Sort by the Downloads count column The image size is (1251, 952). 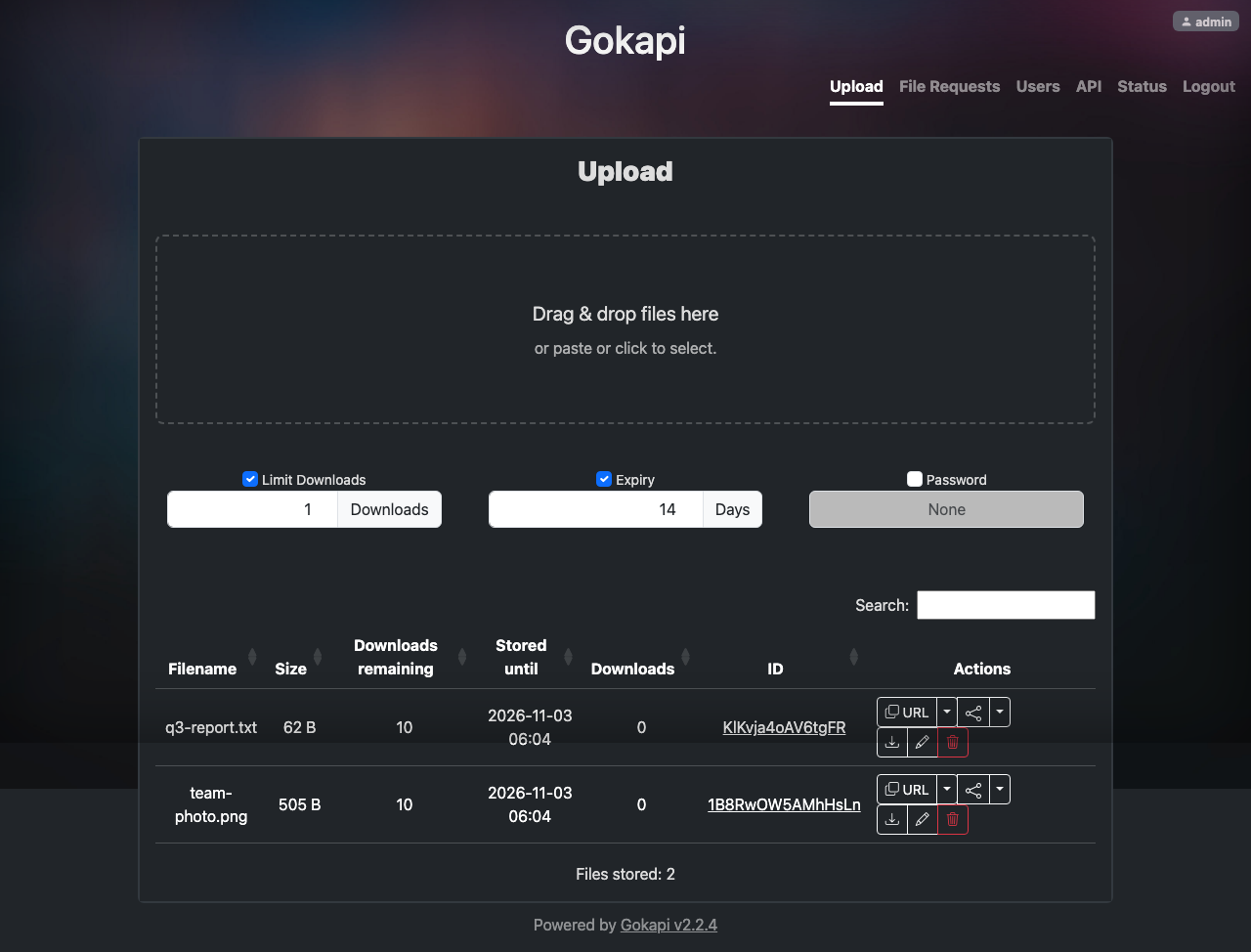tap(641, 657)
